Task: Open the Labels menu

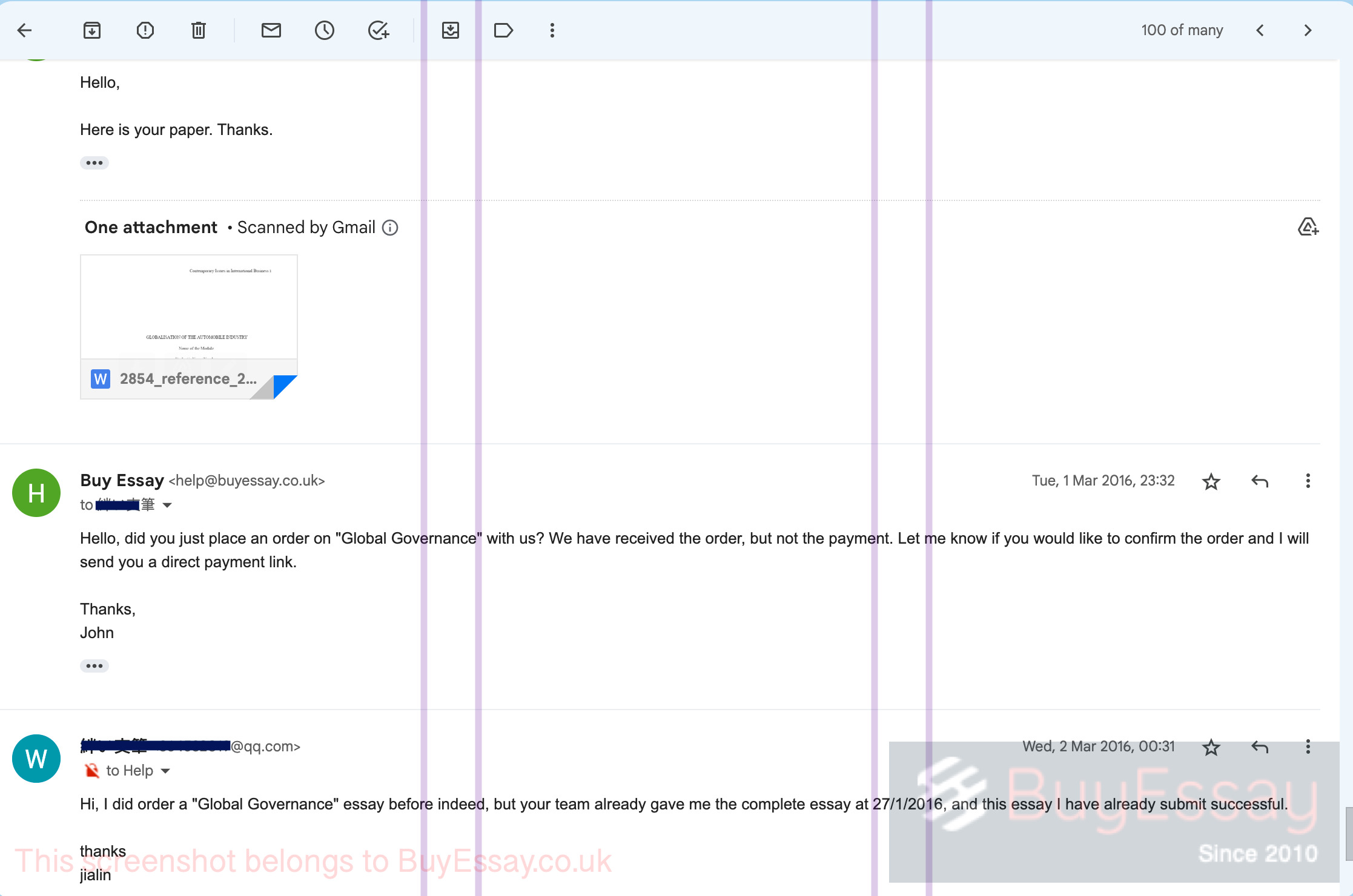Action: tap(503, 30)
